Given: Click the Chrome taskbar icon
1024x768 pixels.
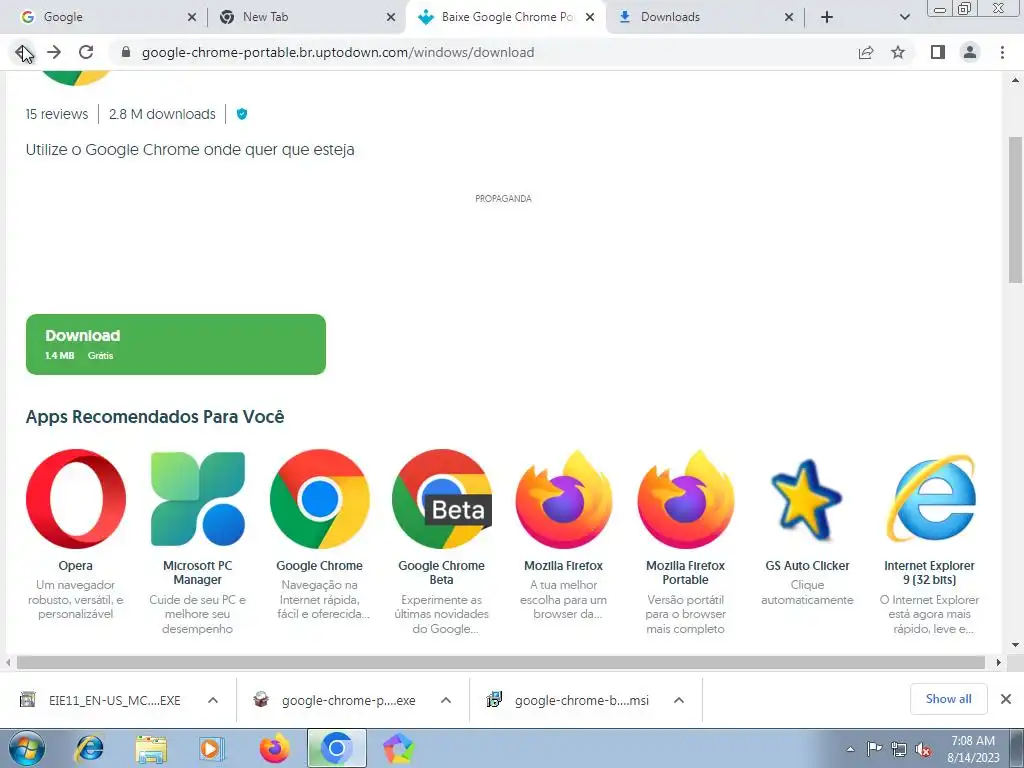Looking at the screenshot, I should 336,748.
